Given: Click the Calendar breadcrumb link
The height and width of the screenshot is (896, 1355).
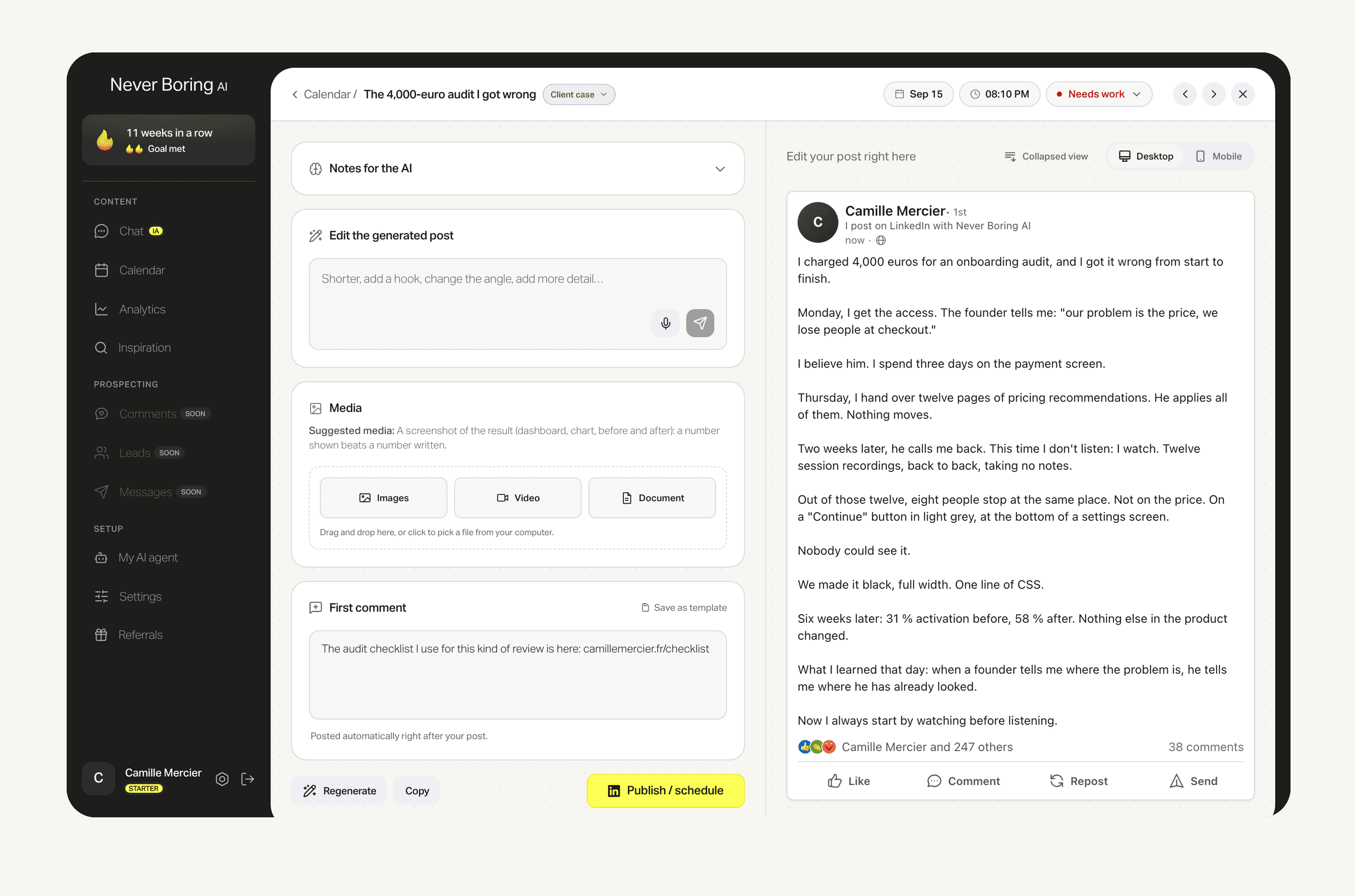Looking at the screenshot, I should 327,95.
